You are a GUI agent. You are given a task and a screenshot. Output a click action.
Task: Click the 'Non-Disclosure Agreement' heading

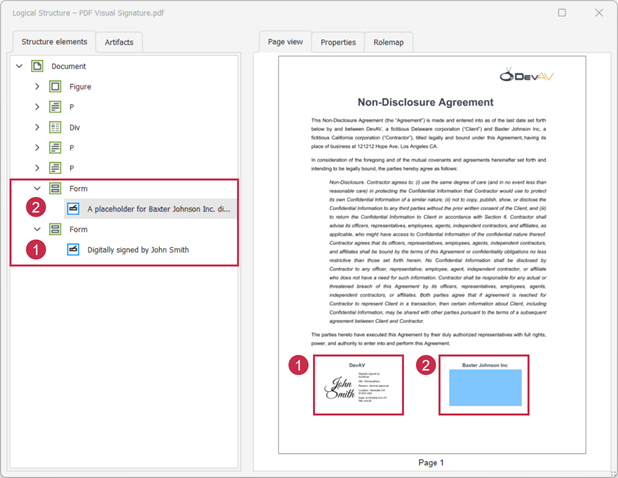tap(425, 102)
